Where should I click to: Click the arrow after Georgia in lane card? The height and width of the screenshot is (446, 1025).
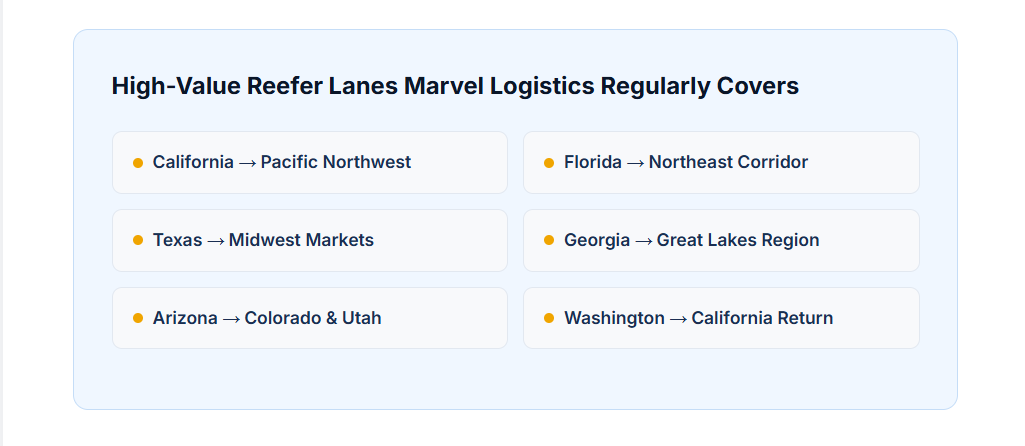coord(643,240)
